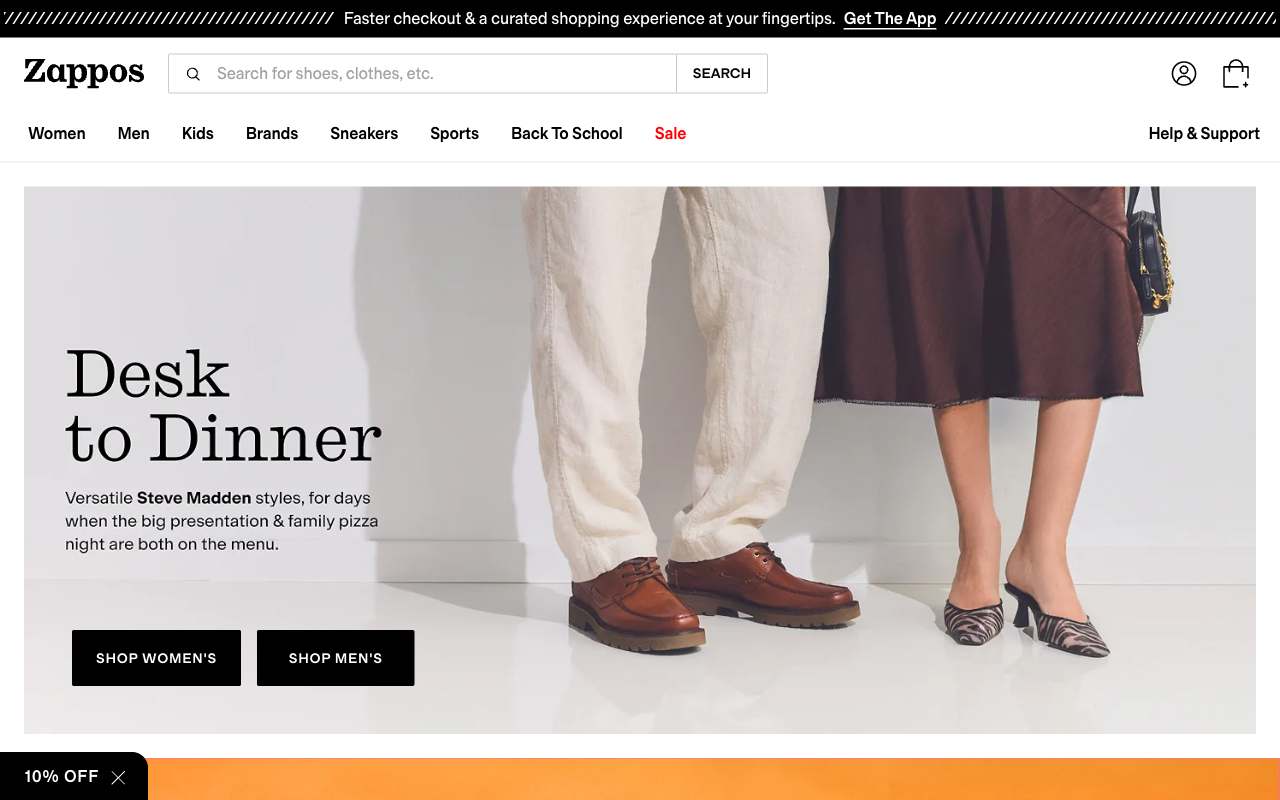Open the account profile icon

click(x=1184, y=73)
